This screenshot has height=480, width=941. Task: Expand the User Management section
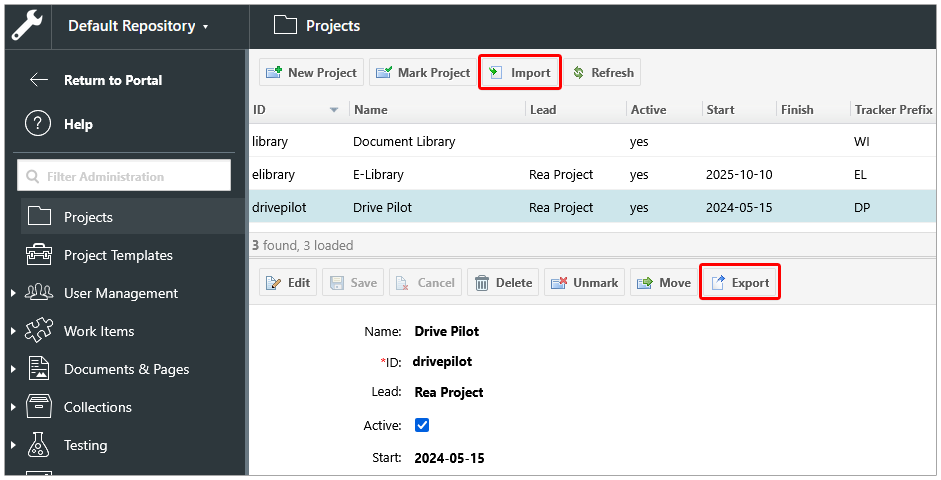click(13, 293)
